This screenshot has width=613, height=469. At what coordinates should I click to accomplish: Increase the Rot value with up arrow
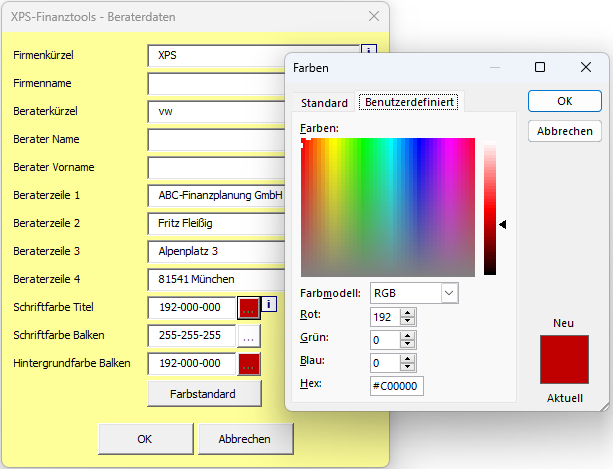[x=408, y=313]
